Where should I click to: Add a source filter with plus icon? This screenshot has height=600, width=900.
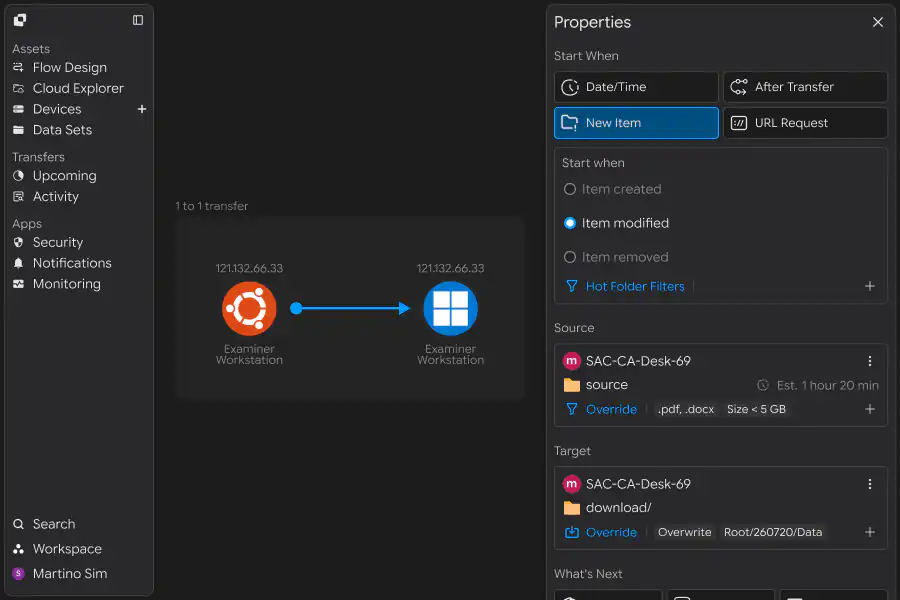(x=870, y=409)
